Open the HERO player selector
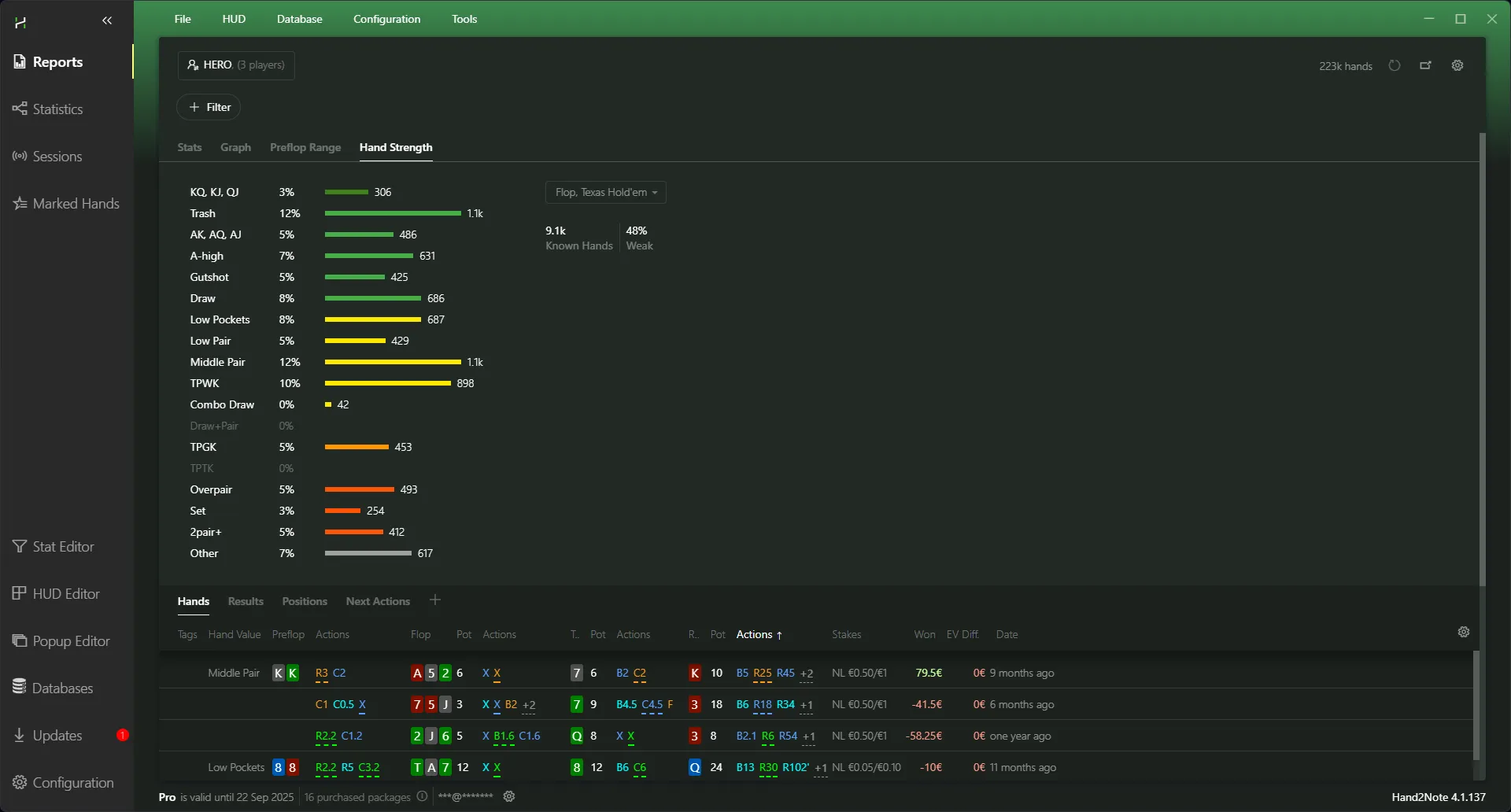This screenshot has height=812, width=1511. point(236,65)
